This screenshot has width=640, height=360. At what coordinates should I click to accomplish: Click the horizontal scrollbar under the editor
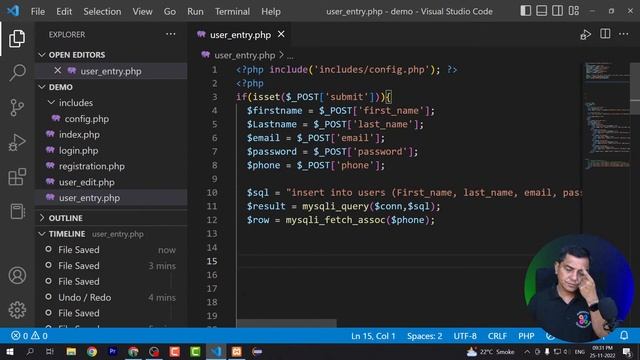(x=286, y=323)
